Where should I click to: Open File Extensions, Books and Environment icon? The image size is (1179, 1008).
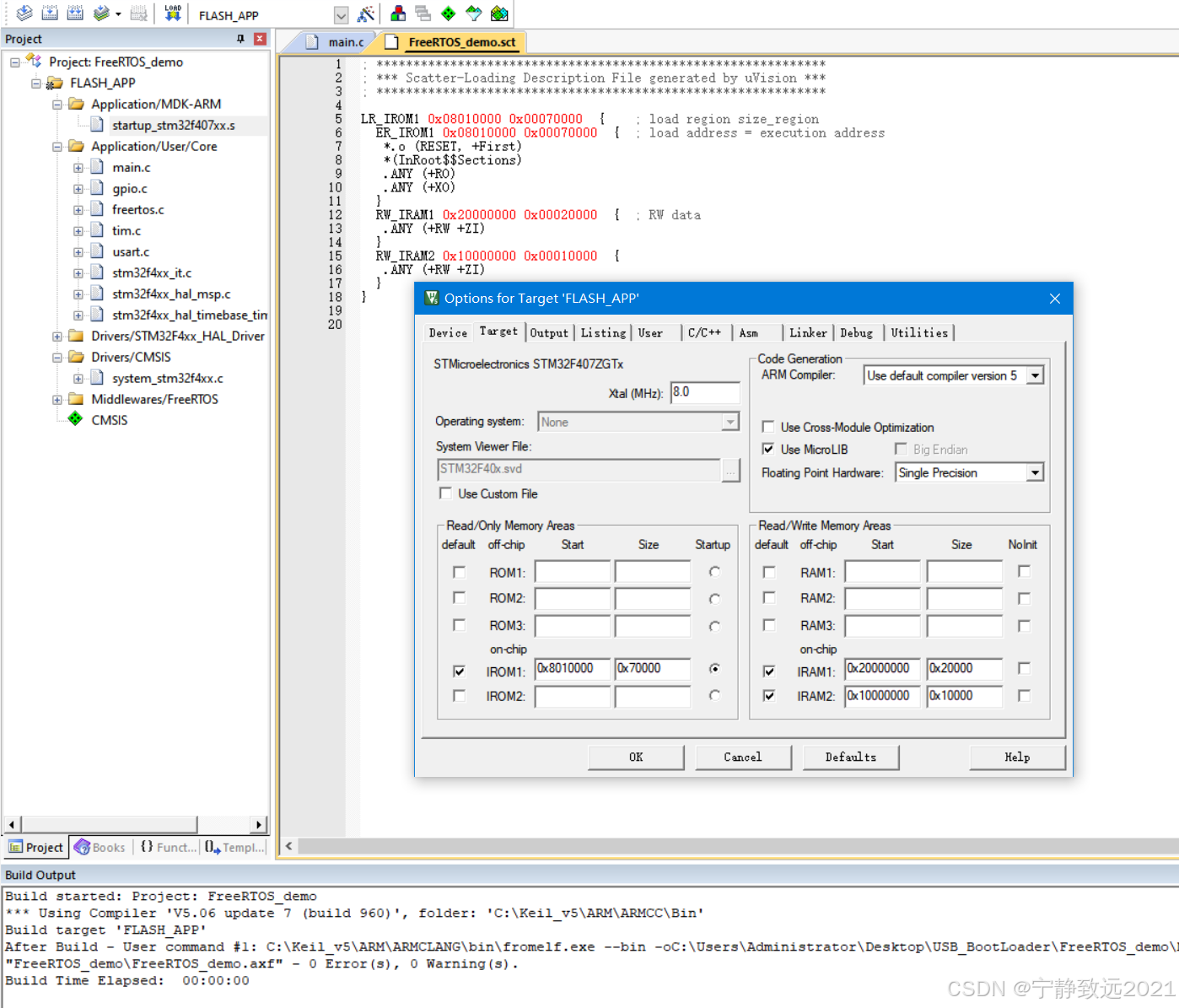click(398, 13)
